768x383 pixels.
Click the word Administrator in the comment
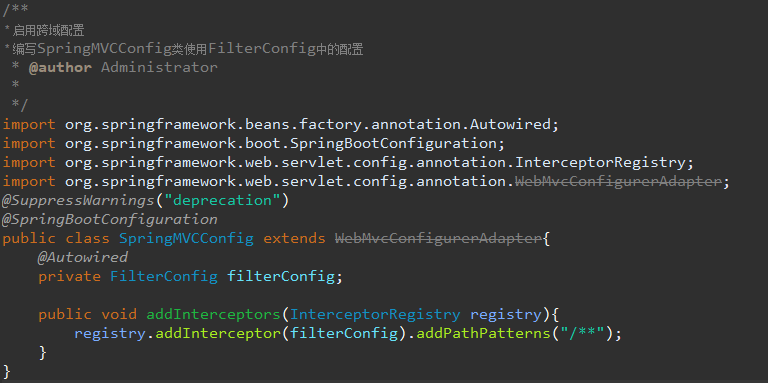(x=159, y=68)
